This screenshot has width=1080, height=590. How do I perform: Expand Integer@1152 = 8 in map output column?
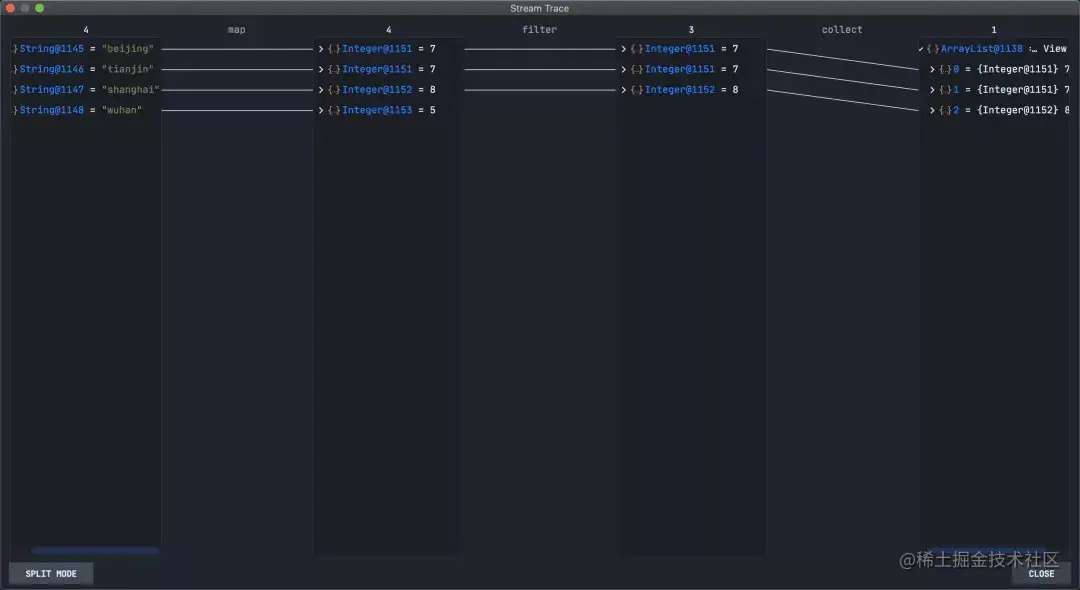click(x=321, y=89)
